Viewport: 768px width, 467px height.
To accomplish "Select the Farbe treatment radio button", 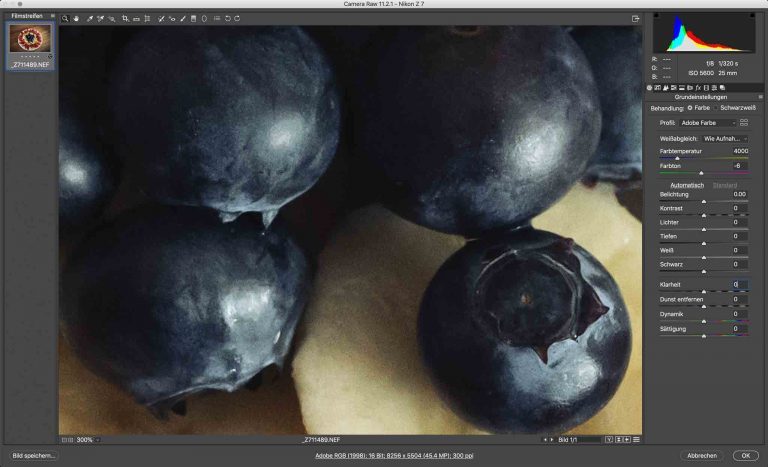I will pyautogui.click(x=690, y=108).
